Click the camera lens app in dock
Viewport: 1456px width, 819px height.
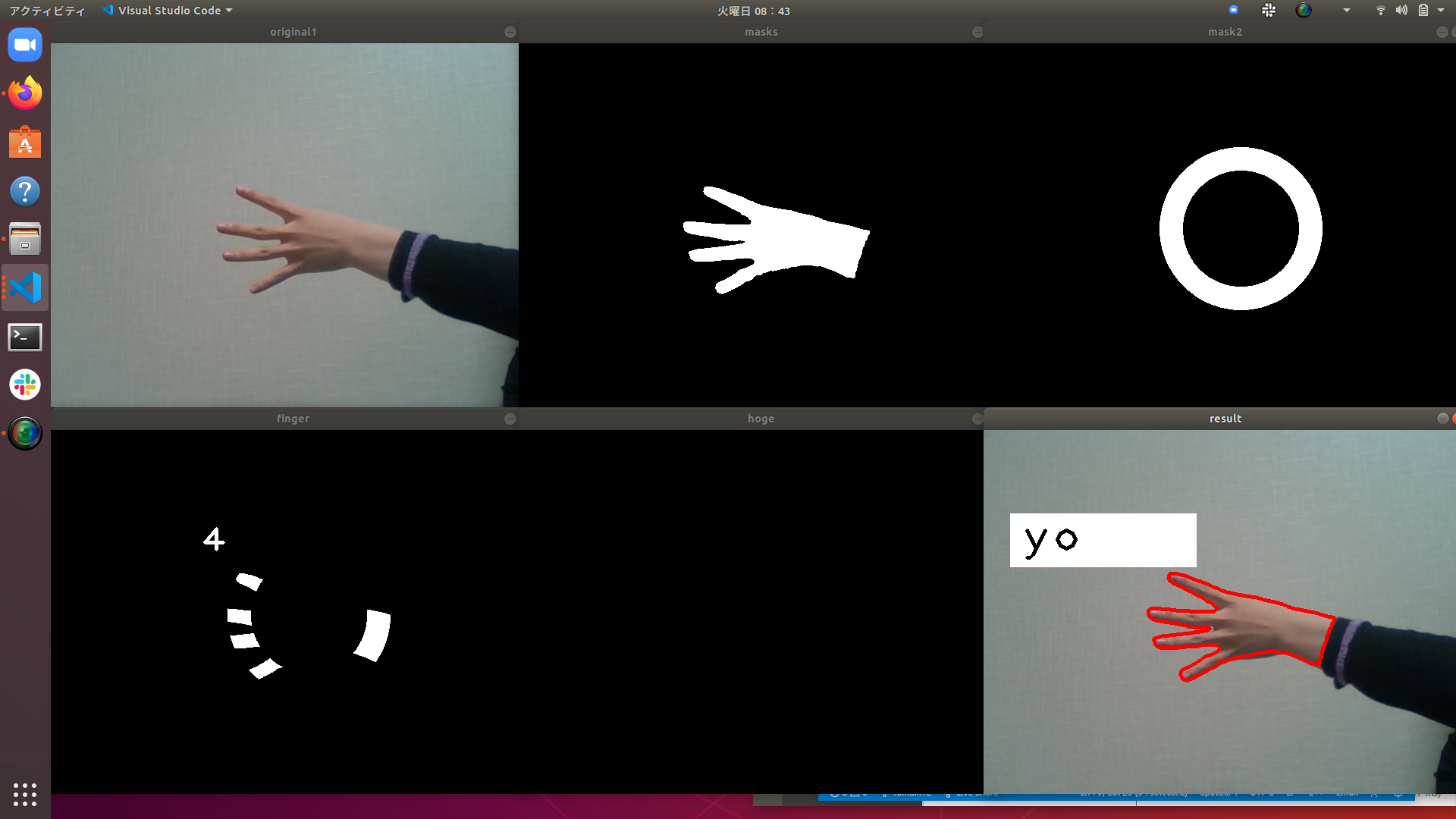25,434
